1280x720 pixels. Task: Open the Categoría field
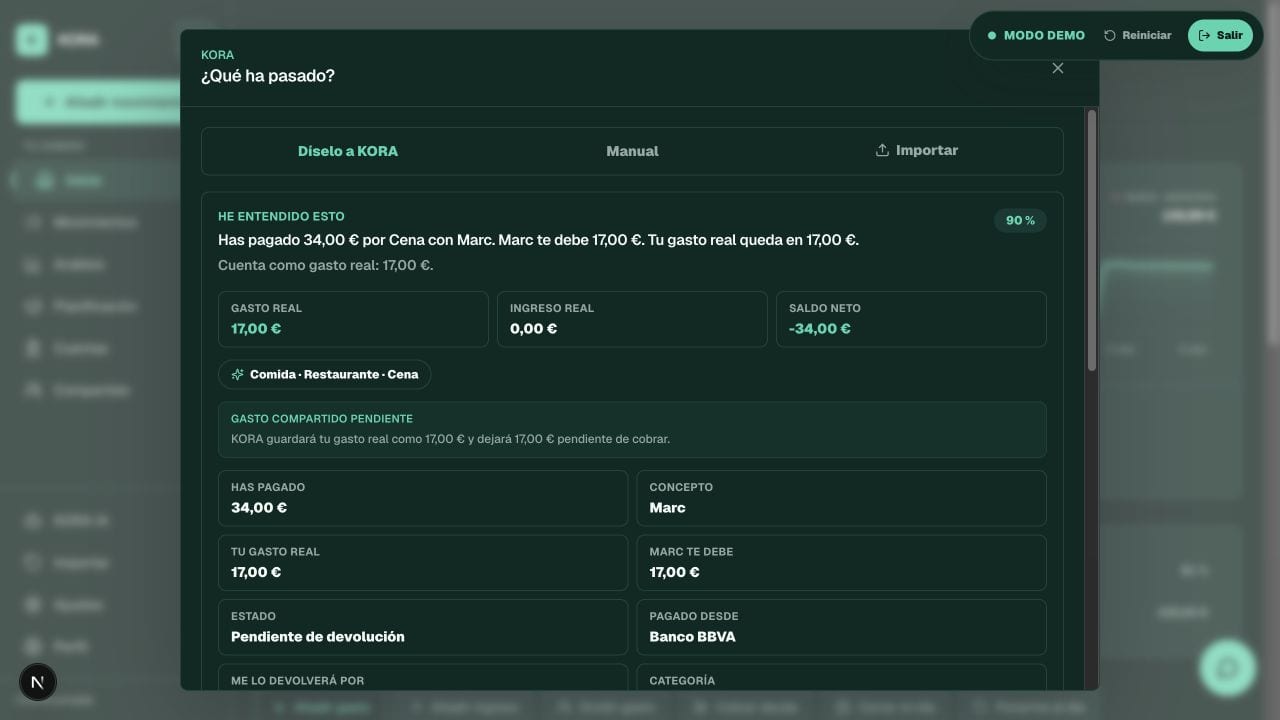pyautogui.click(x=842, y=677)
